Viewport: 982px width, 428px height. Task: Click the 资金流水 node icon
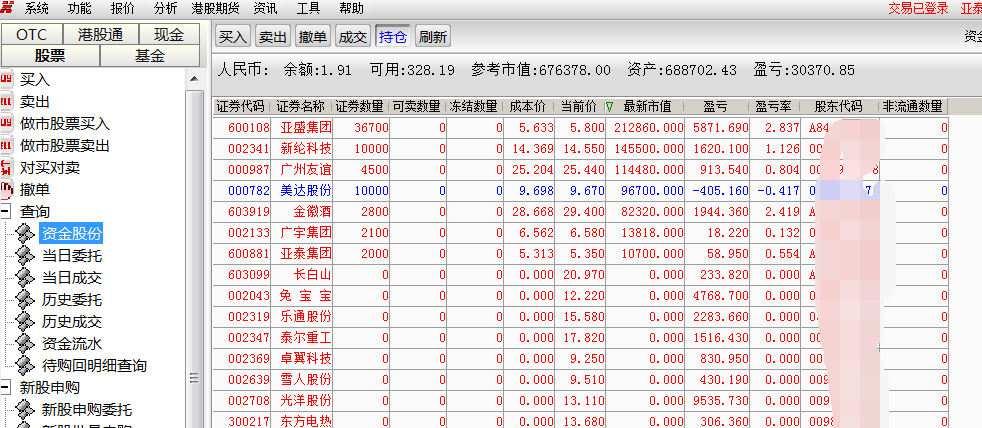click(x=26, y=343)
